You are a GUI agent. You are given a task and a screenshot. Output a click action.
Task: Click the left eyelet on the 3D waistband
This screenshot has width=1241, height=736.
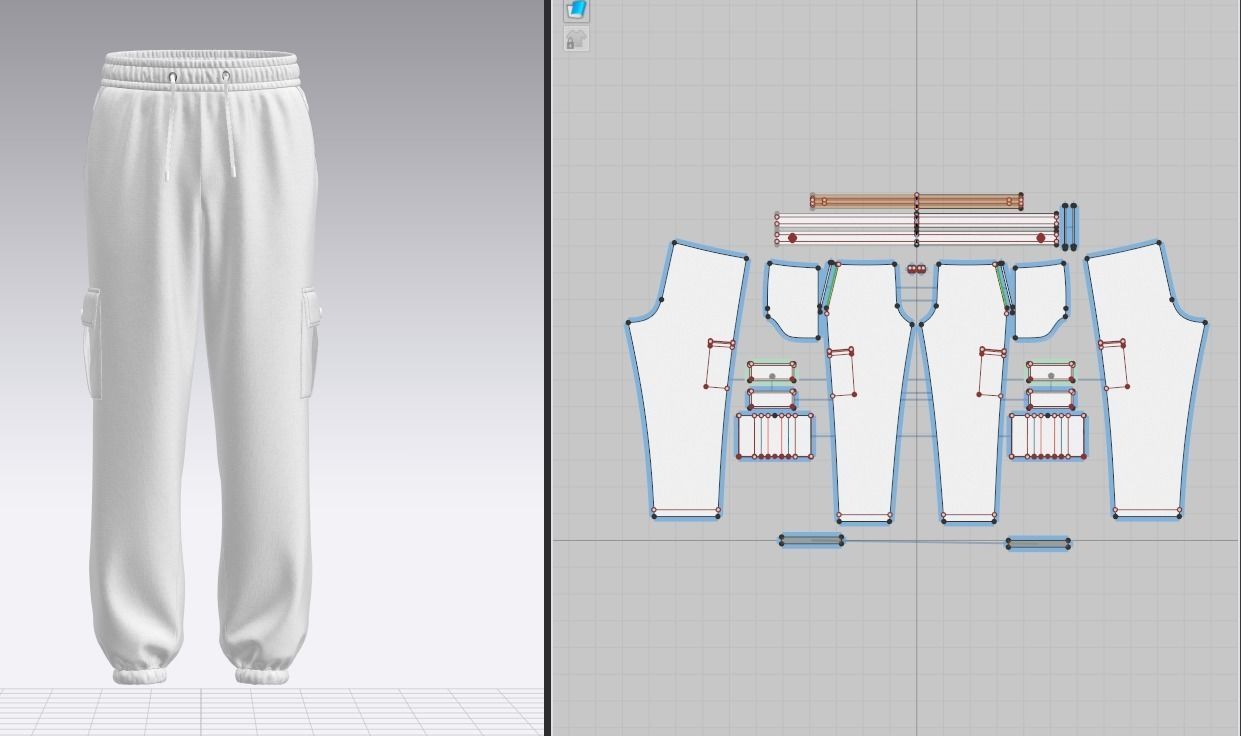pyautogui.click(x=173, y=77)
